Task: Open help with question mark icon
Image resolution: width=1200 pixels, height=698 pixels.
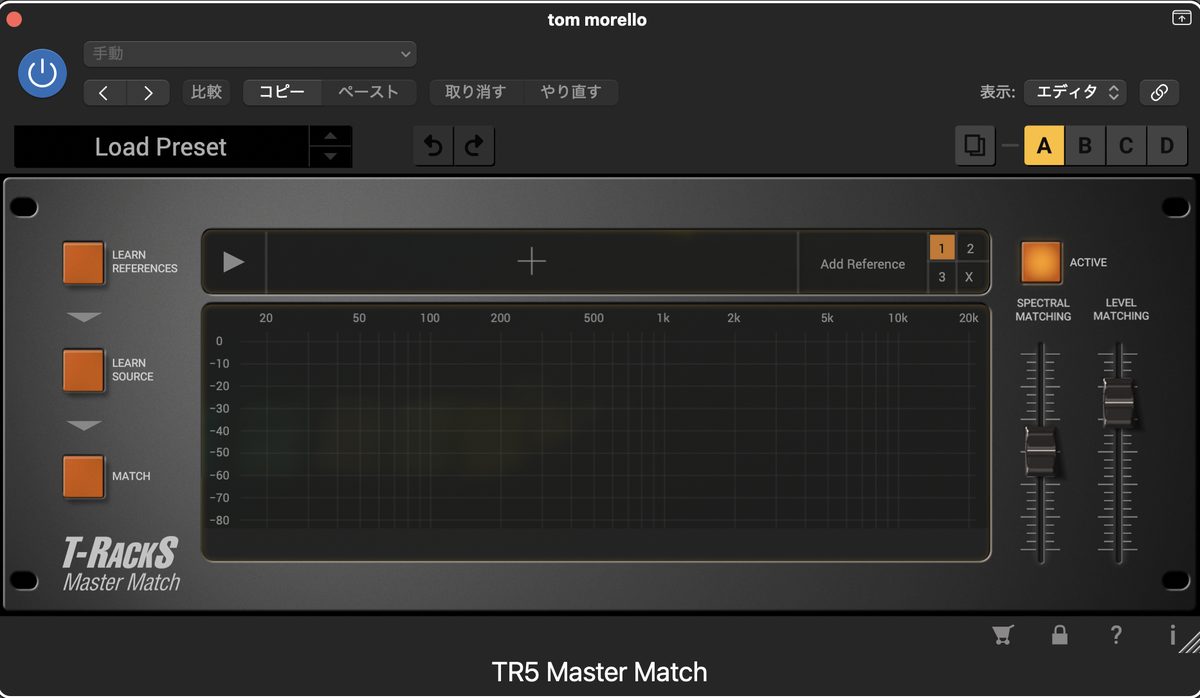Action: coord(1116,635)
